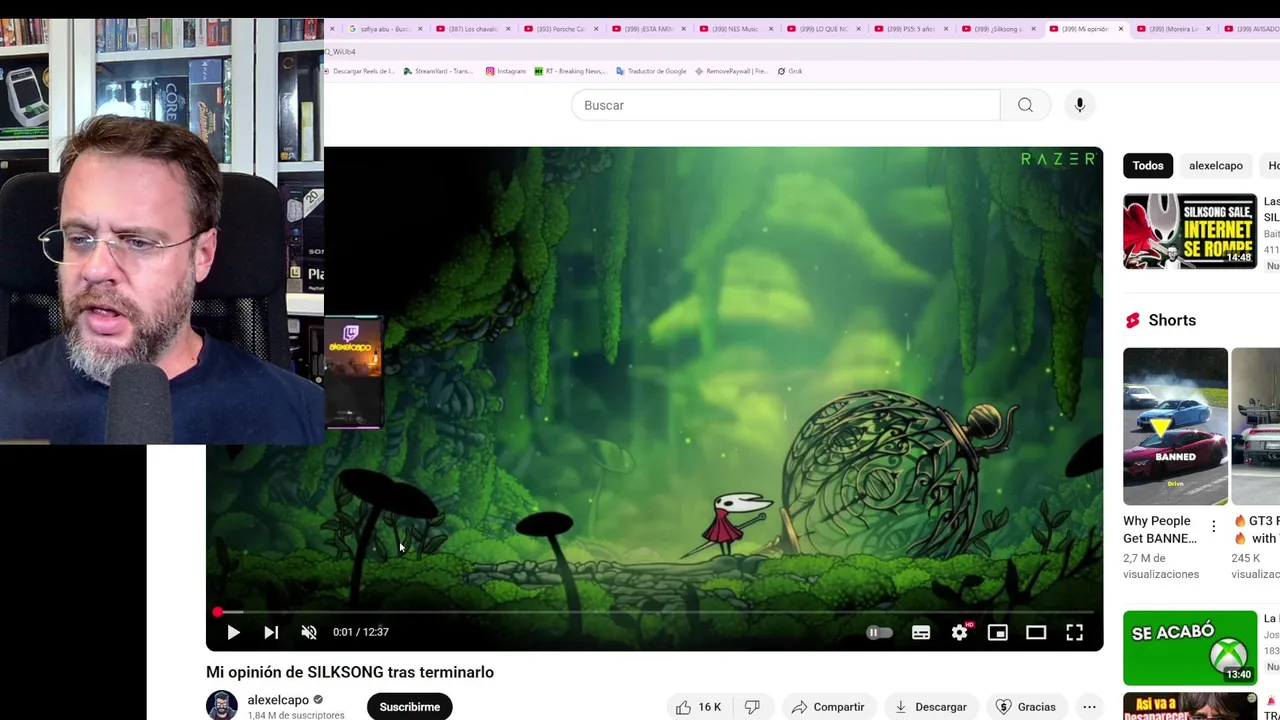1280x720 pixels.
Task: Open RemovePaywall bookmark
Action: (x=732, y=71)
